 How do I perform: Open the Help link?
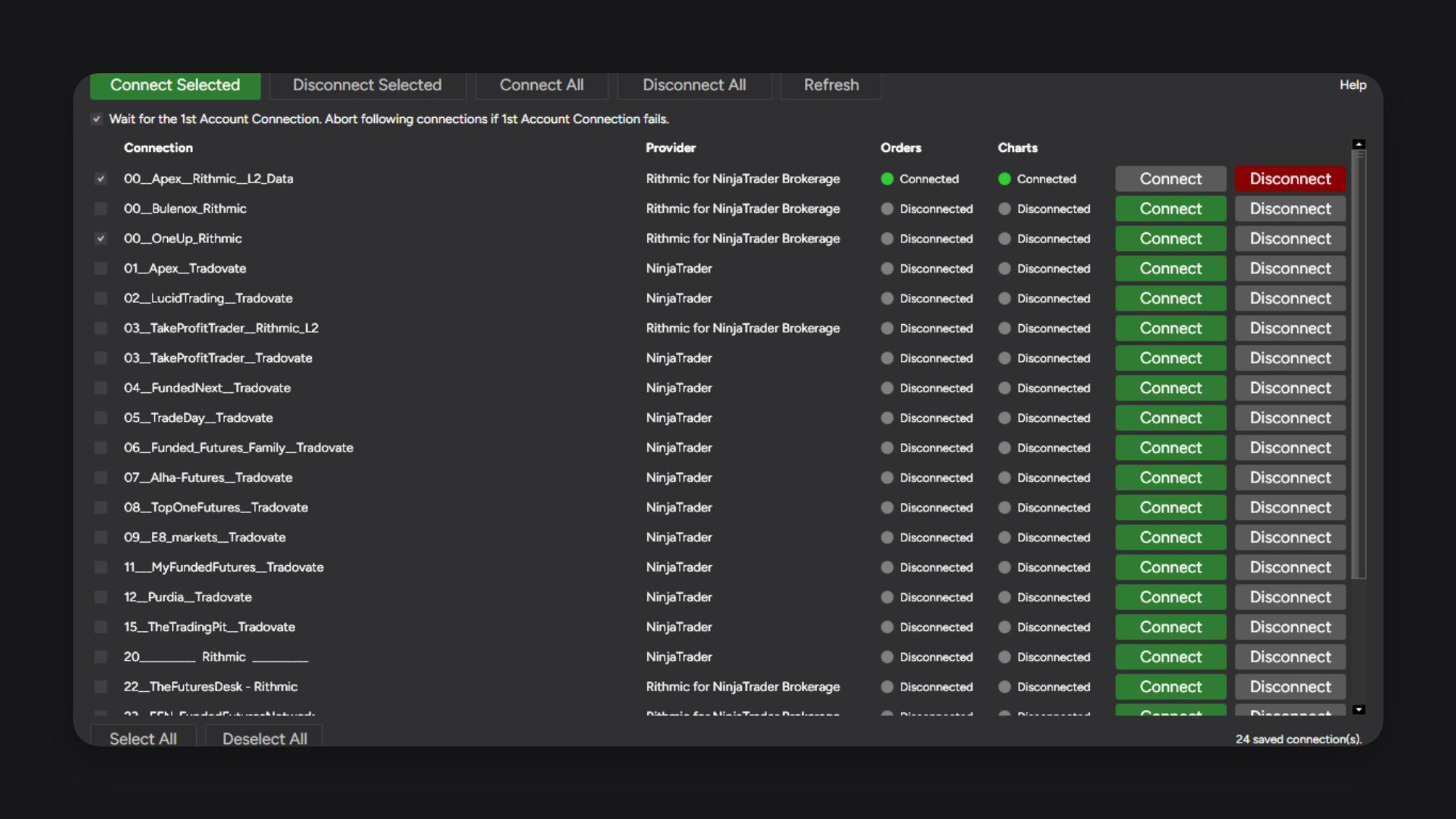(x=1352, y=85)
